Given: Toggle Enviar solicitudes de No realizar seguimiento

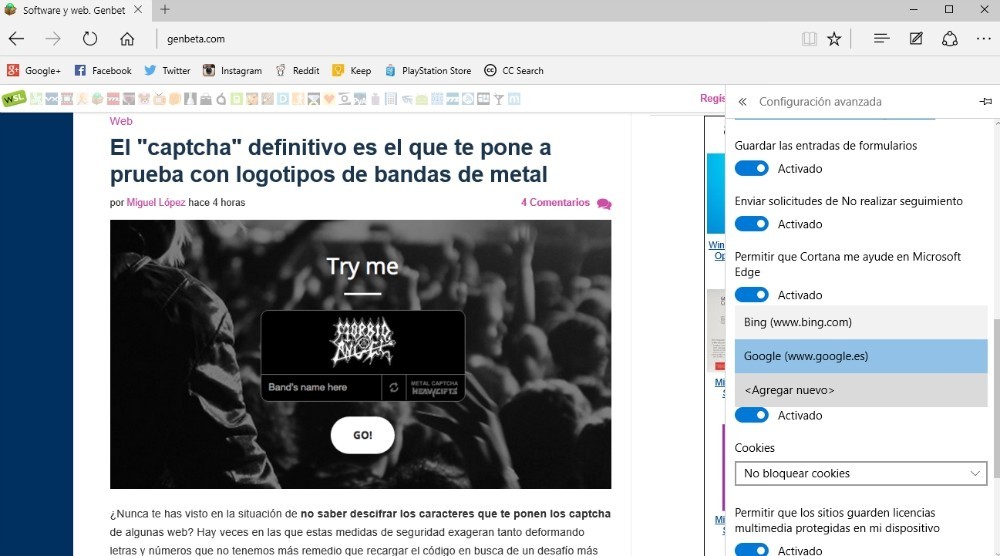Looking at the screenshot, I should [751, 224].
